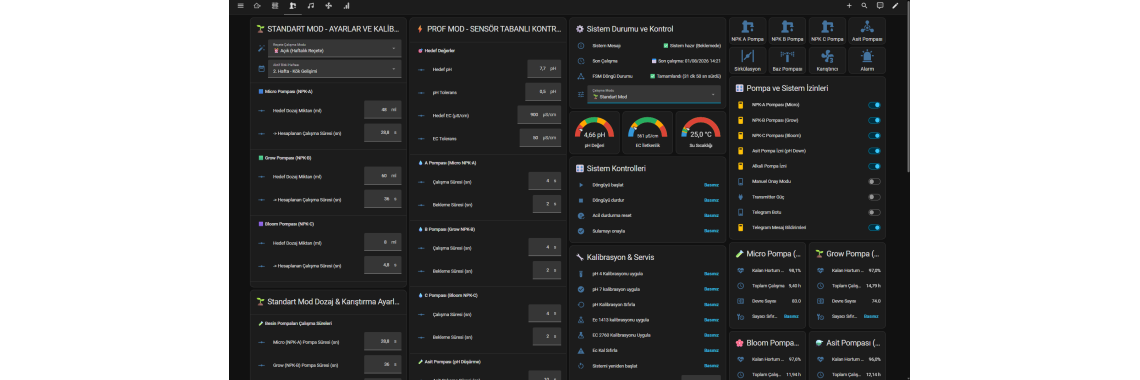Click the clock icon beside Son Çalışma
The height and width of the screenshot is (380, 1140).
pyautogui.click(x=580, y=60)
